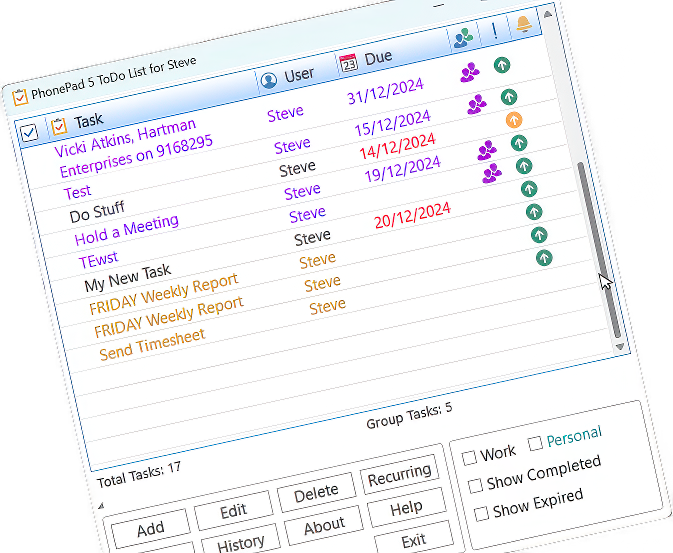Click the clipboard icon in Task header
Viewport: 673px width, 553px height.
click(x=59, y=126)
